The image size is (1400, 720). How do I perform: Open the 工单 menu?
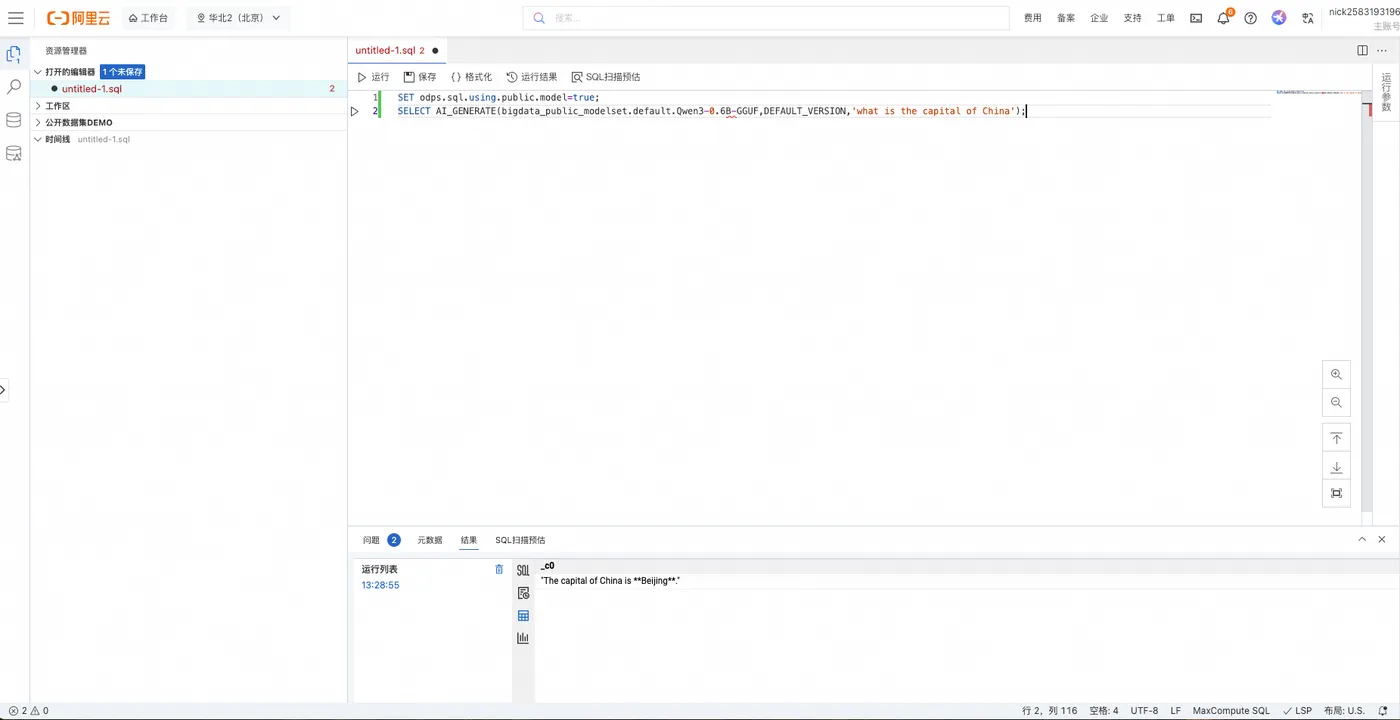(x=1166, y=18)
